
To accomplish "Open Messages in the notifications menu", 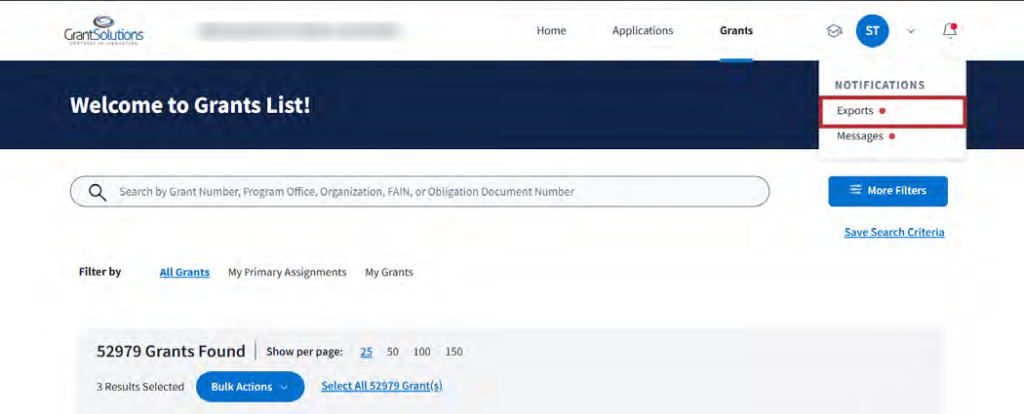I will [x=859, y=136].
